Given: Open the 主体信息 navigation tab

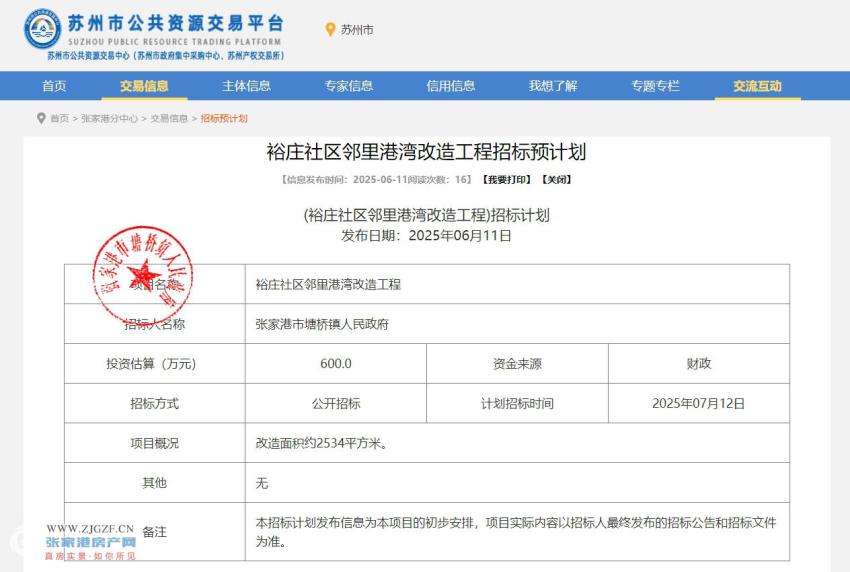Looking at the screenshot, I should [x=246, y=86].
